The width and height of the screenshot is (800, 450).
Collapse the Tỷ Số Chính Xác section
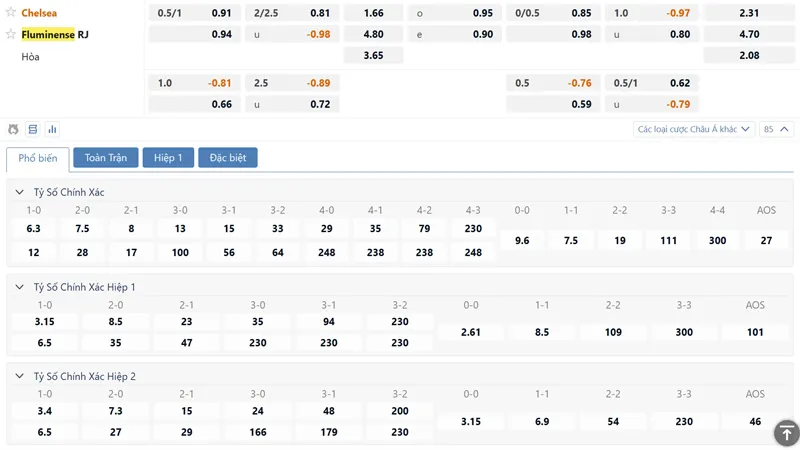[19, 192]
